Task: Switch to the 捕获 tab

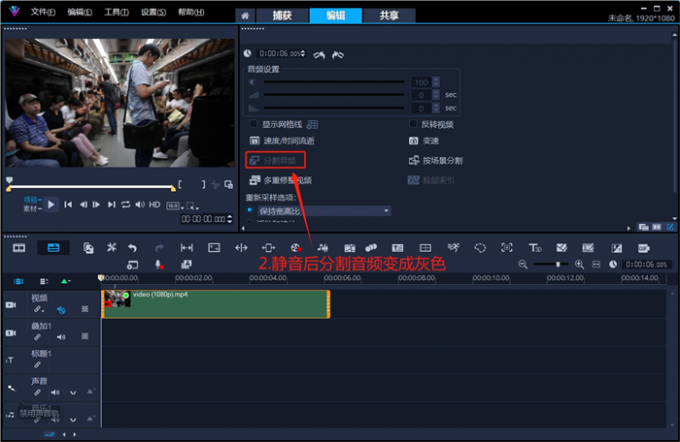Action: pos(282,16)
